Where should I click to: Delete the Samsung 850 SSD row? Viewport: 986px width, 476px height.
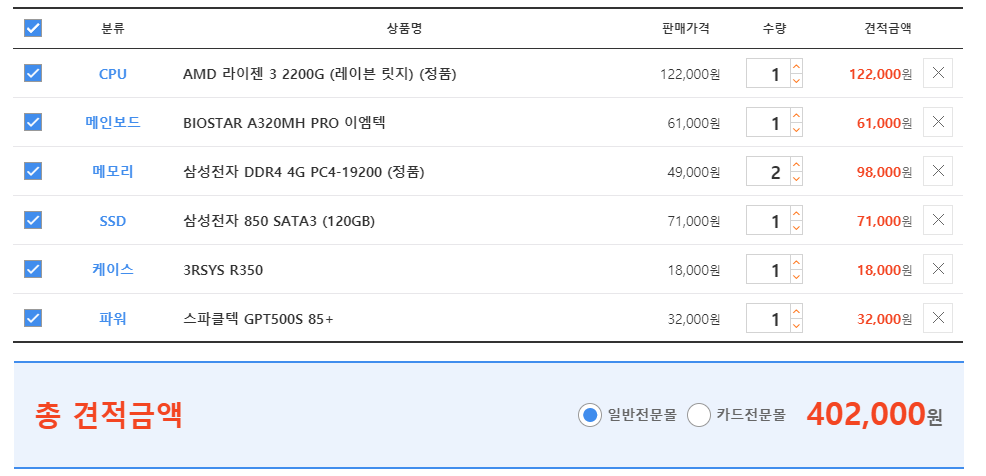[938, 220]
